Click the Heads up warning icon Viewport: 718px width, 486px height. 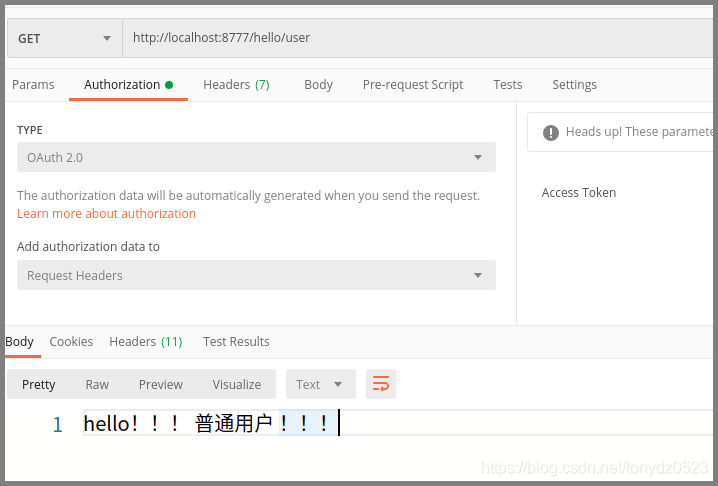point(550,133)
